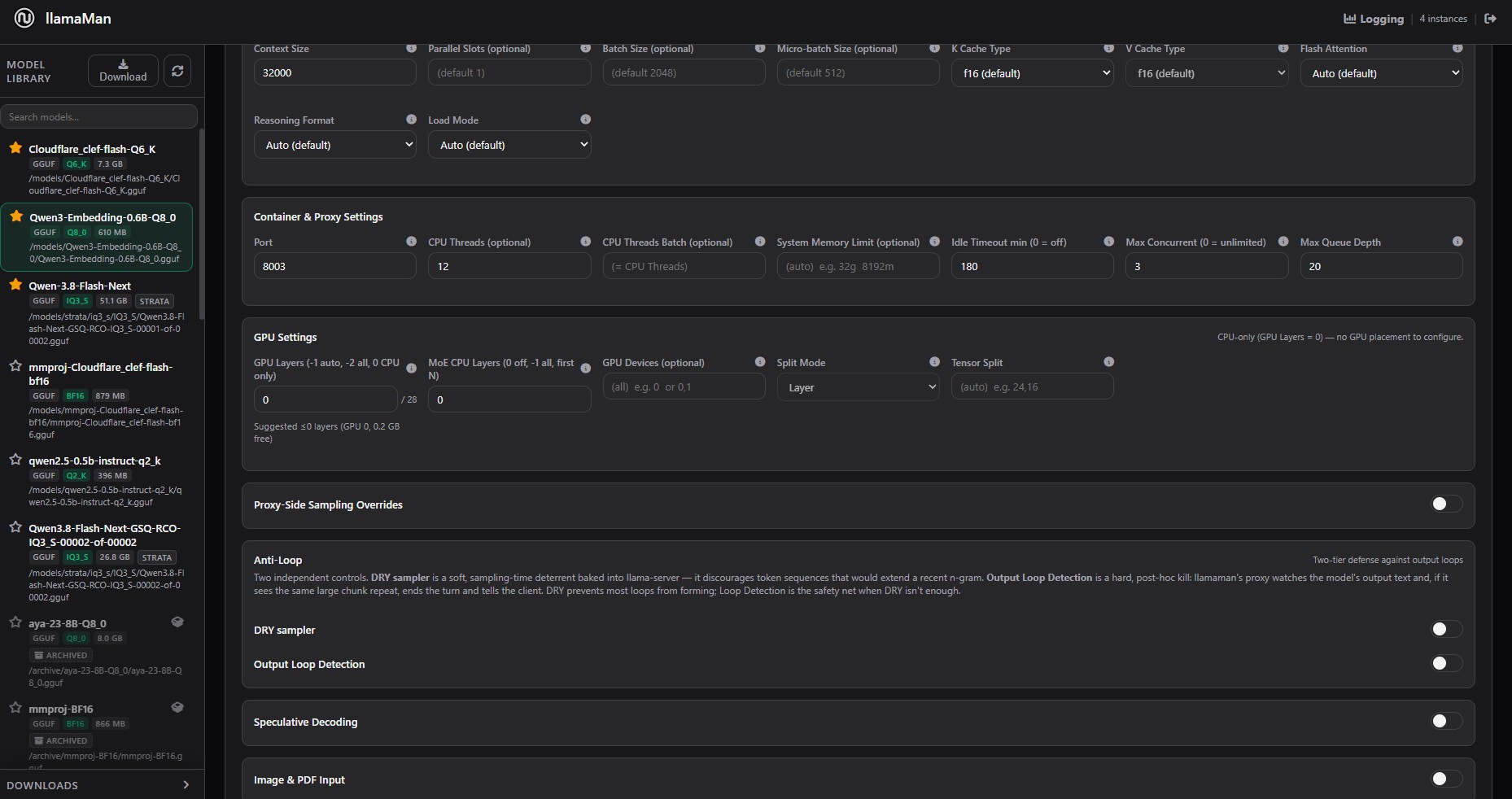This screenshot has width=1512, height=799.
Task: Click the Download models button
Action: [x=123, y=71]
